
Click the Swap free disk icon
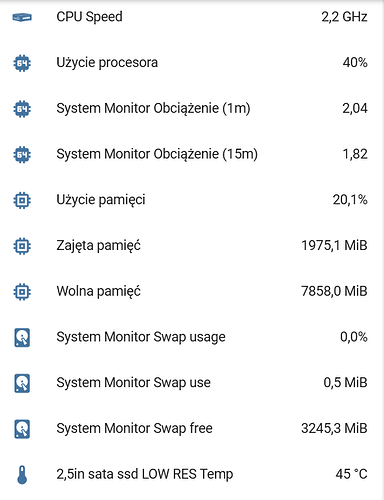point(22,429)
